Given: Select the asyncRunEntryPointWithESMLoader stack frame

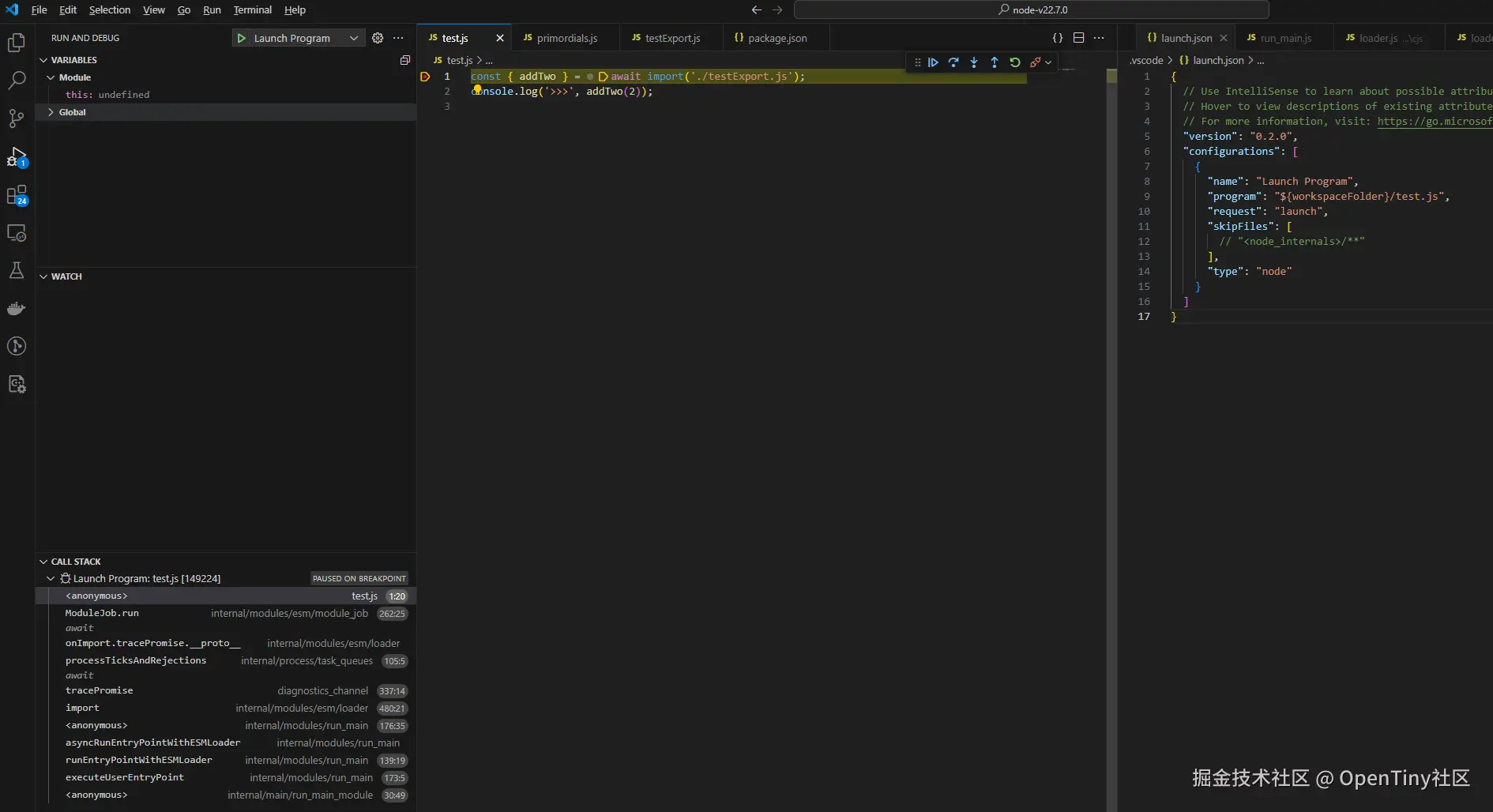Looking at the screenshot, I should click(226, 743).
